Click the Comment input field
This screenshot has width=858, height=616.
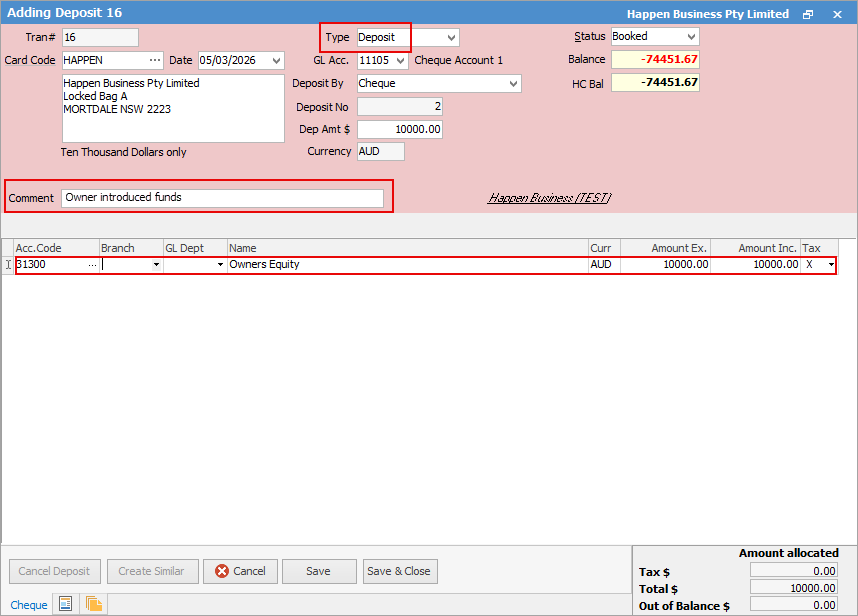222,197
